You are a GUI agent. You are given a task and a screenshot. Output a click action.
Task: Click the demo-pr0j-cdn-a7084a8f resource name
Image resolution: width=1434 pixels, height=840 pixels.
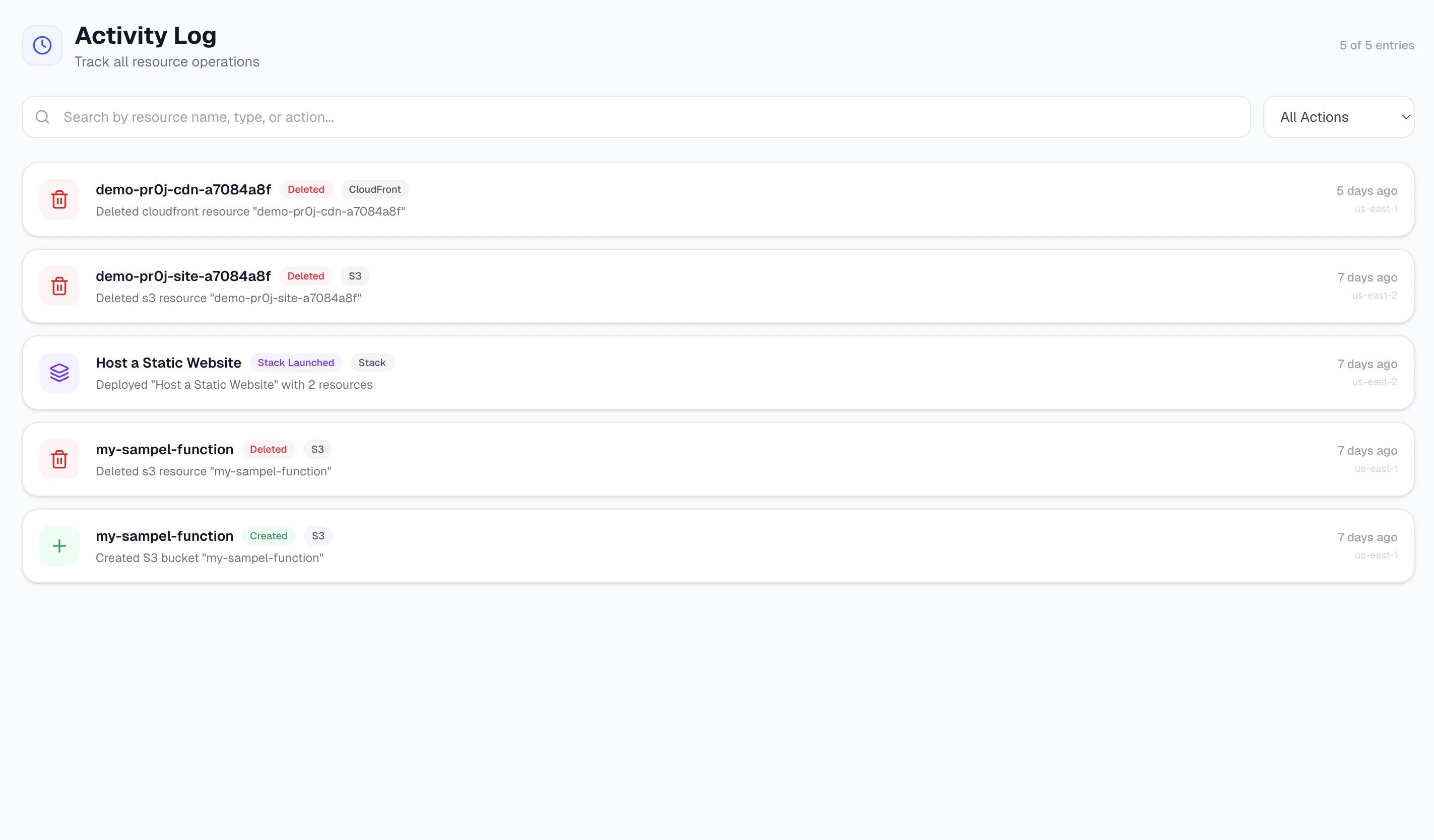click(x=183, y=189)
